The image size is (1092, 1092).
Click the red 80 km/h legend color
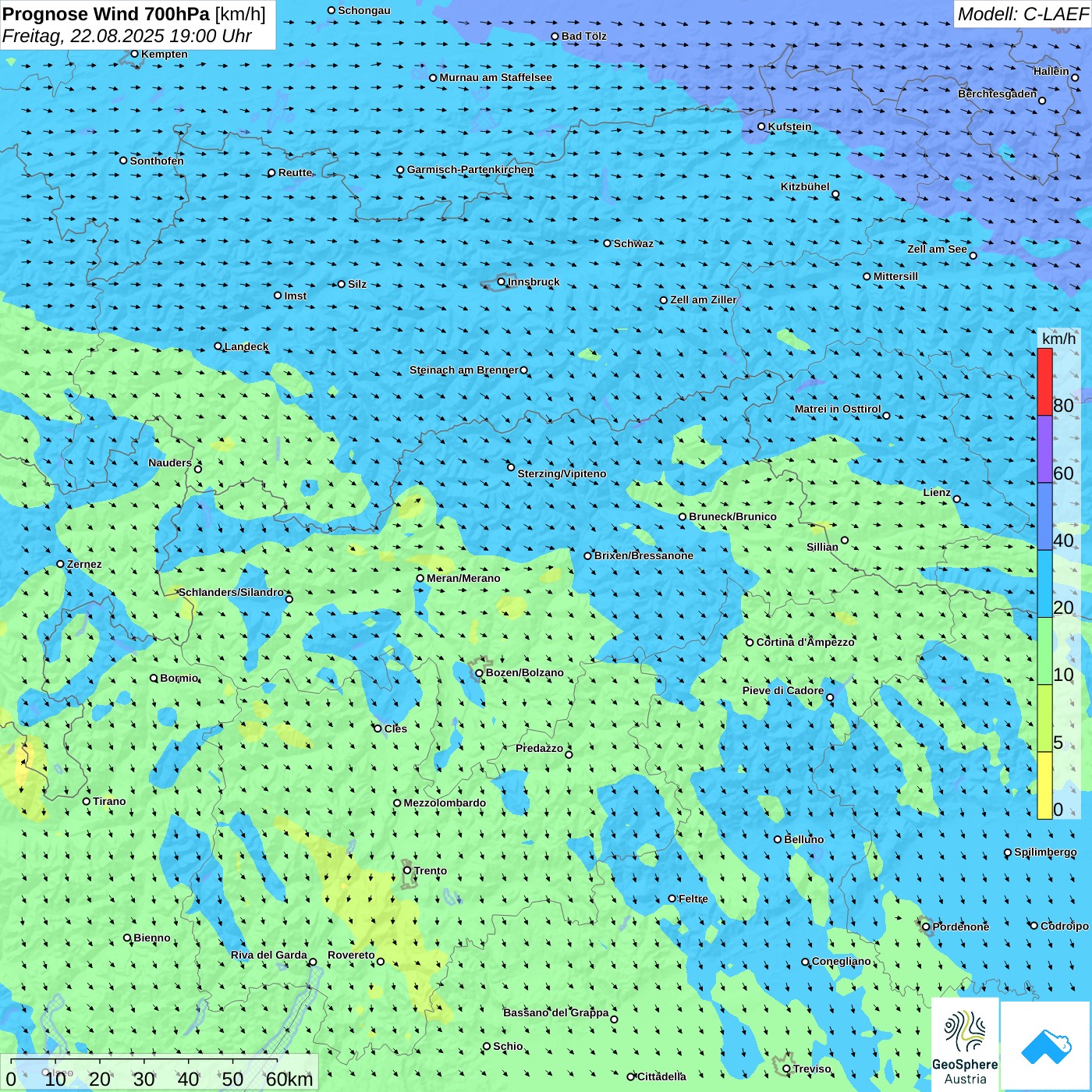(1044, 381)
